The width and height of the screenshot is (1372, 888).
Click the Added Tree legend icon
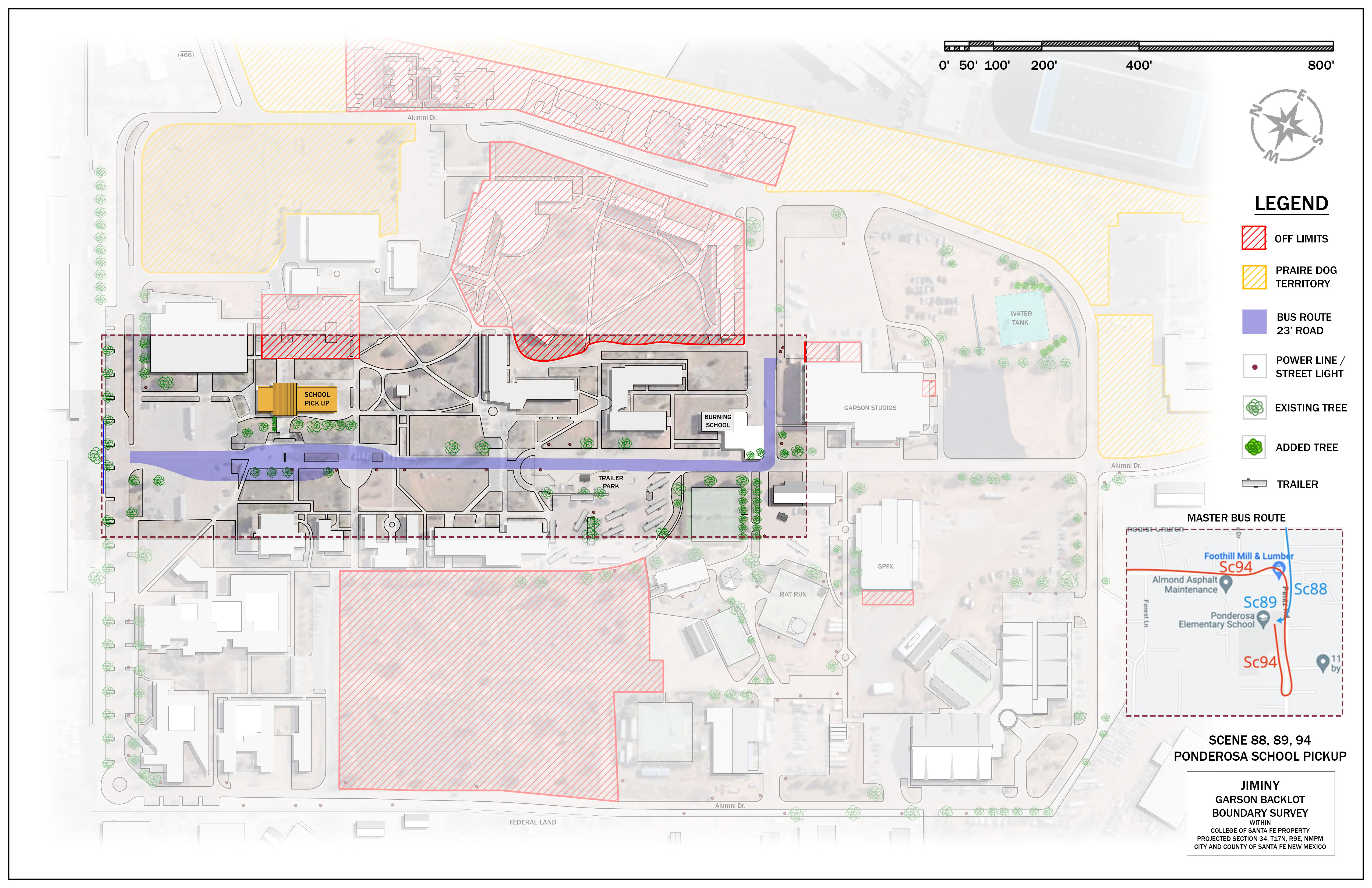(1254, 447)
